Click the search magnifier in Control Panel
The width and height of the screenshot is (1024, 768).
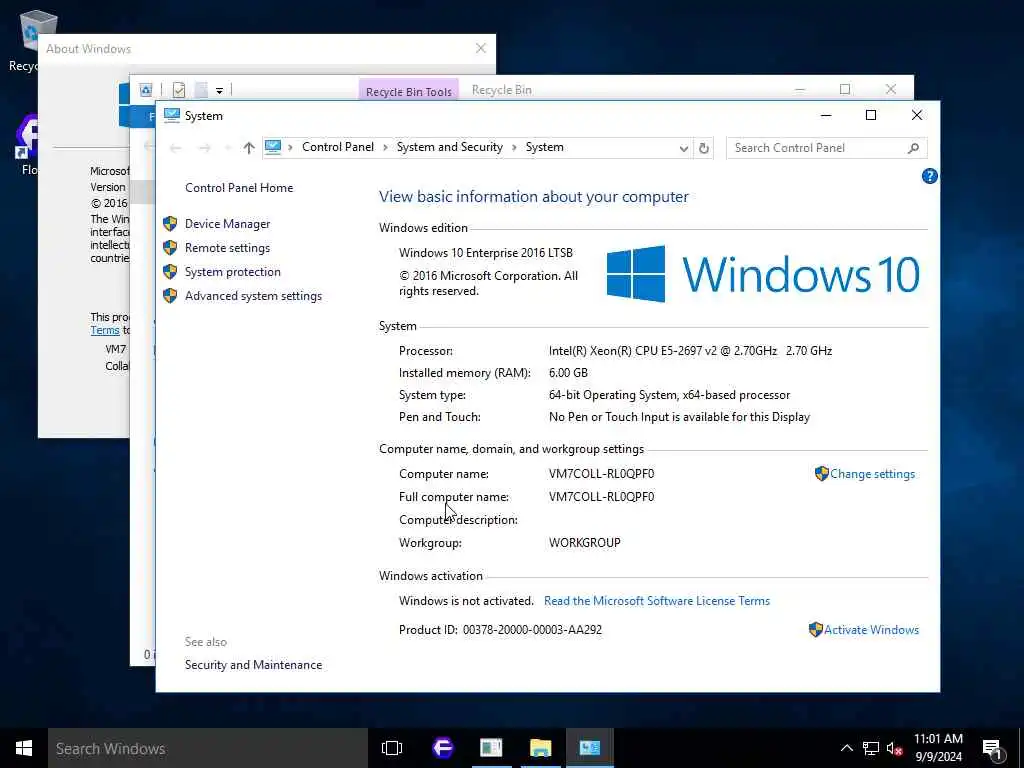pyautogui.click(x=914, y=148)
